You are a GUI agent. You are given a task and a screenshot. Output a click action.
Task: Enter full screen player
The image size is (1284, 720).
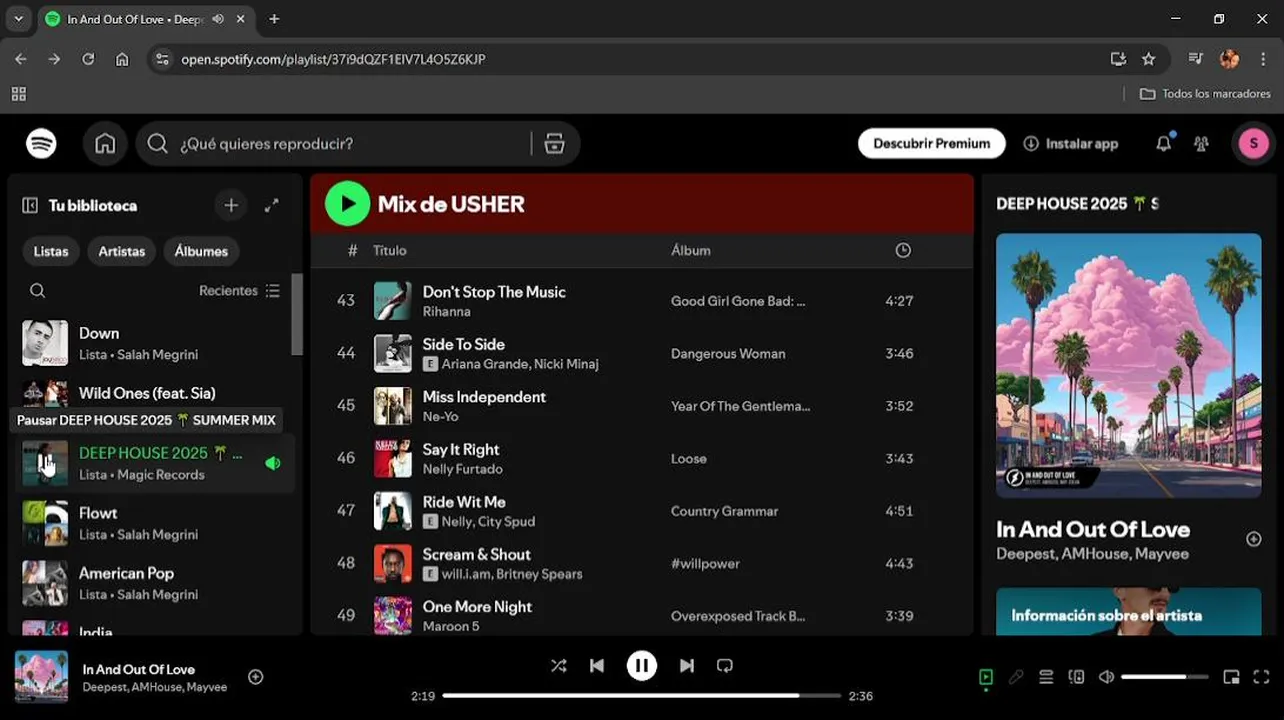1261,677
